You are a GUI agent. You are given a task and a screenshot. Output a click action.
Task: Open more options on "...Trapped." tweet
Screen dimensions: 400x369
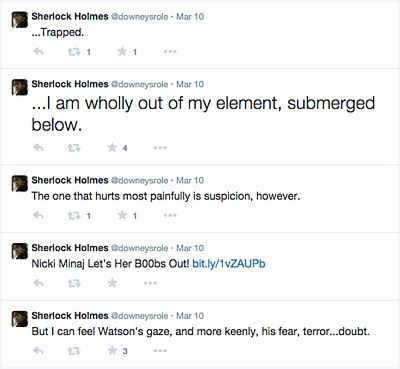tap(170, 52)
